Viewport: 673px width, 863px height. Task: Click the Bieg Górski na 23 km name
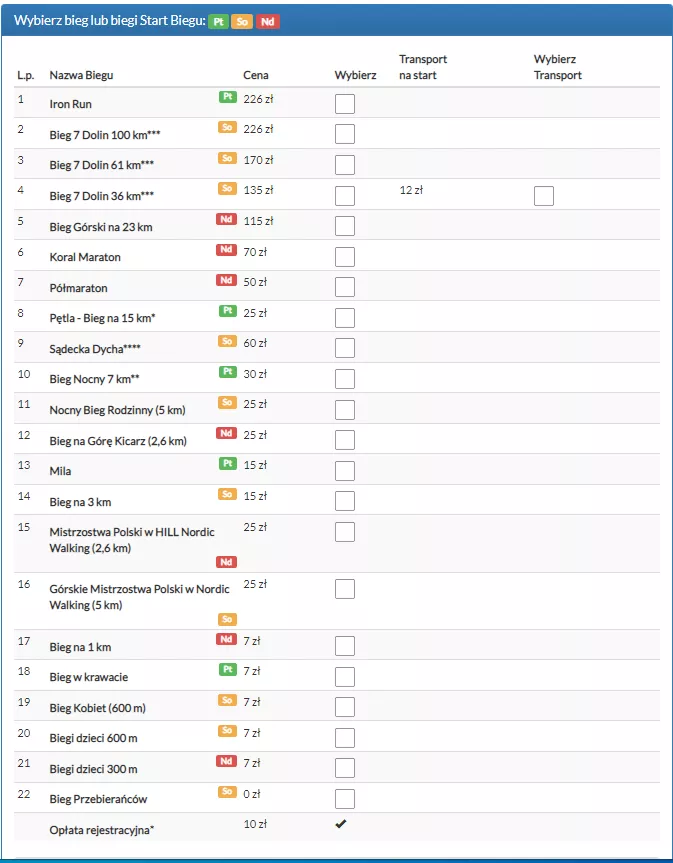pyautogui.click(x=100, y=227)
